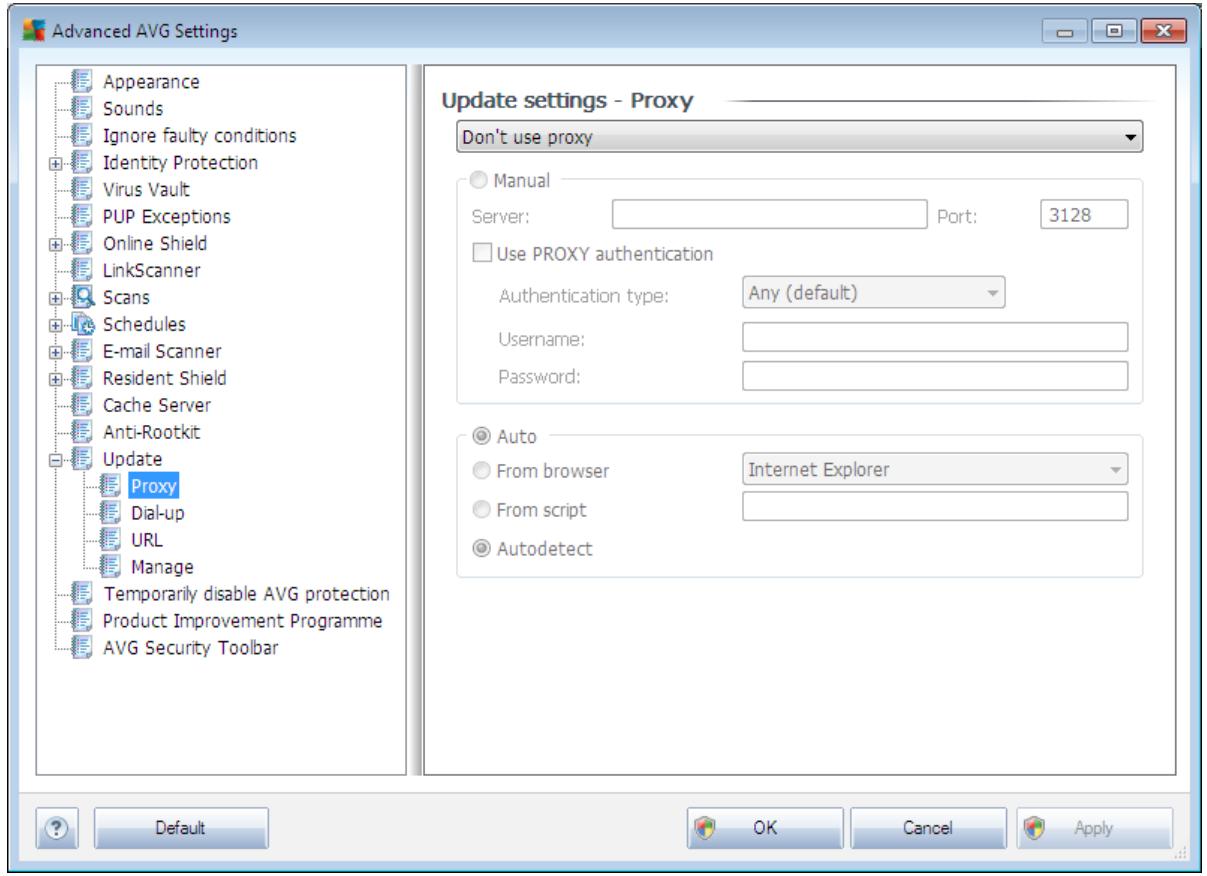Screen dimensions: 1207x876
Task: Click the Cancel button
Action: 930,828
